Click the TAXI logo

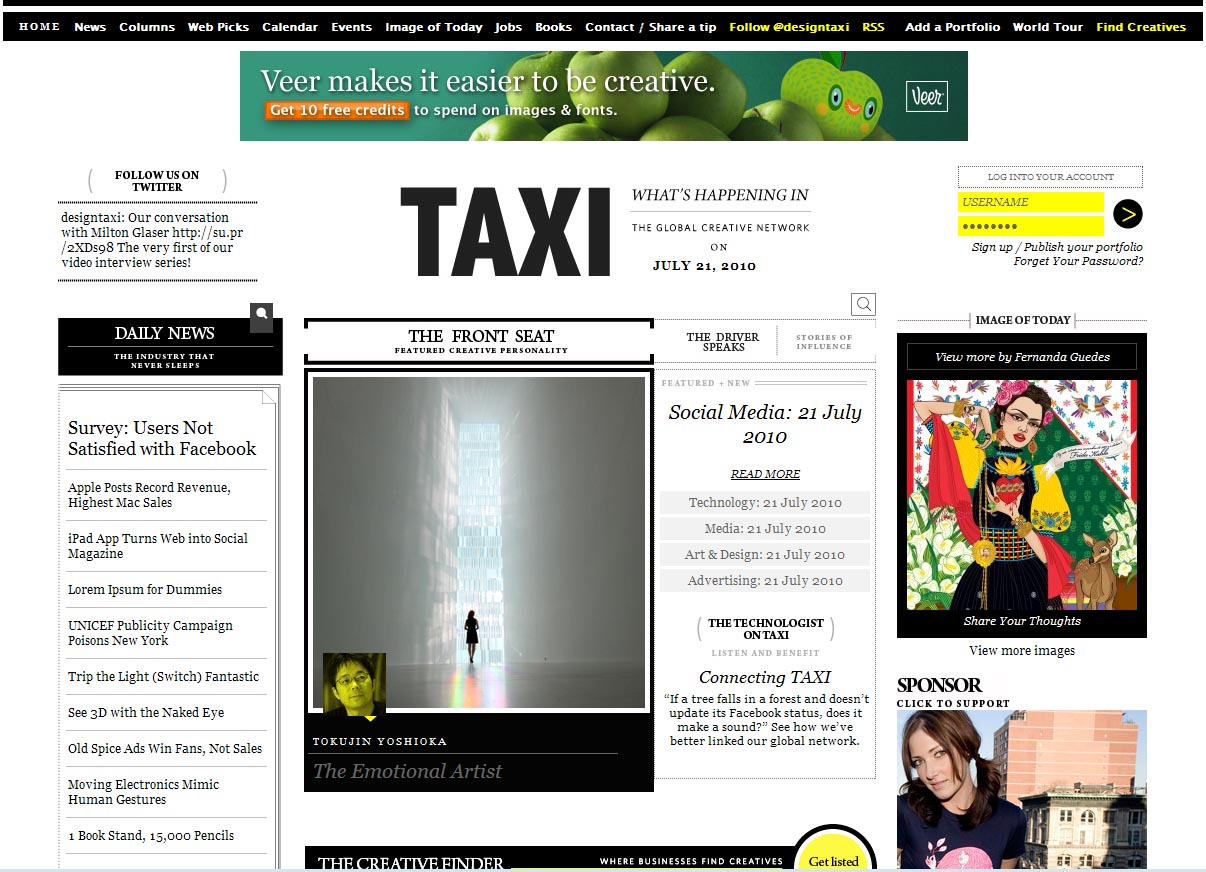pyautogui.click(x=505, y=232)
